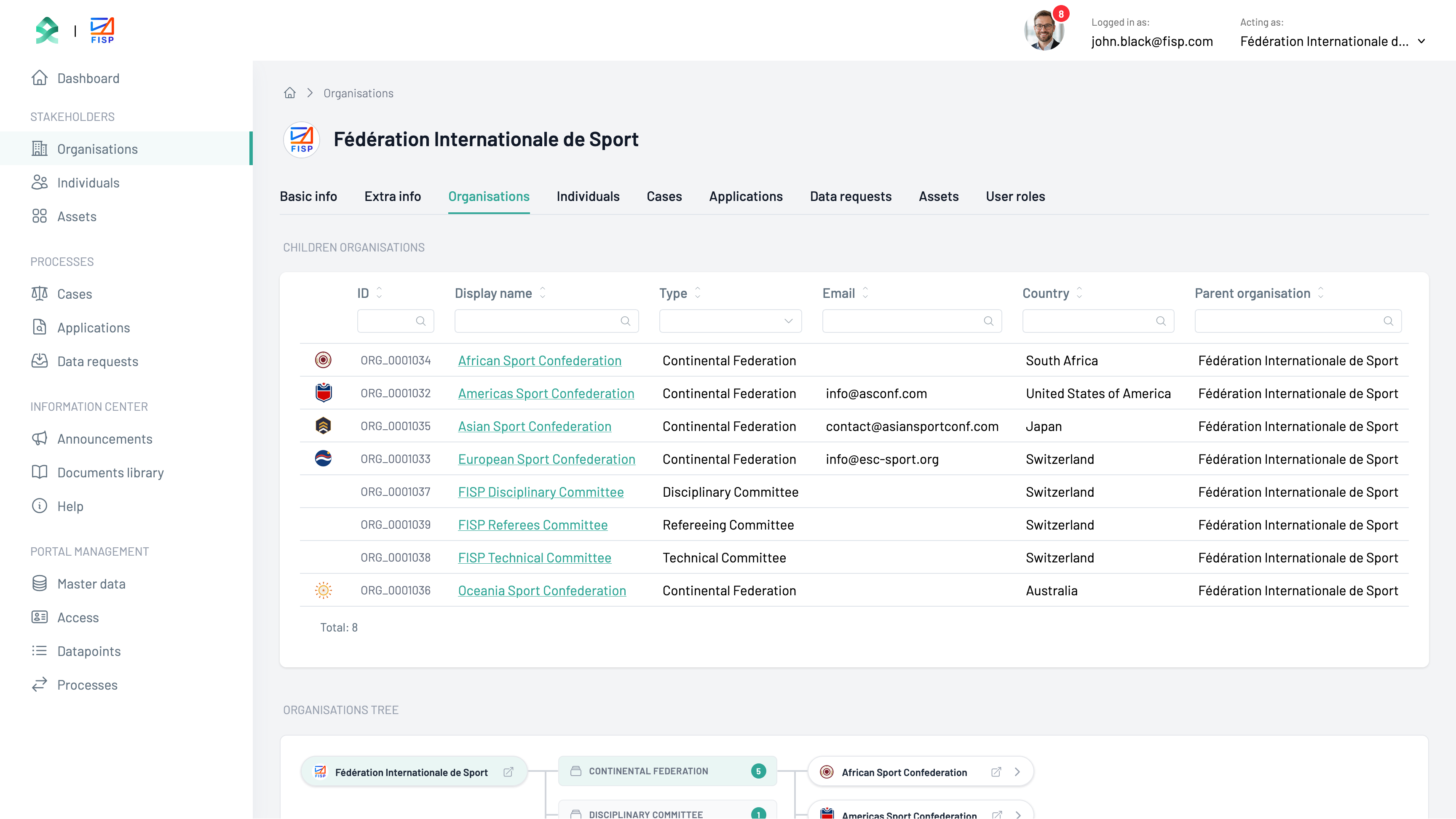Switch to the Data requests tab
This screenshot has width=1456, height=819.
click(851, 196)
